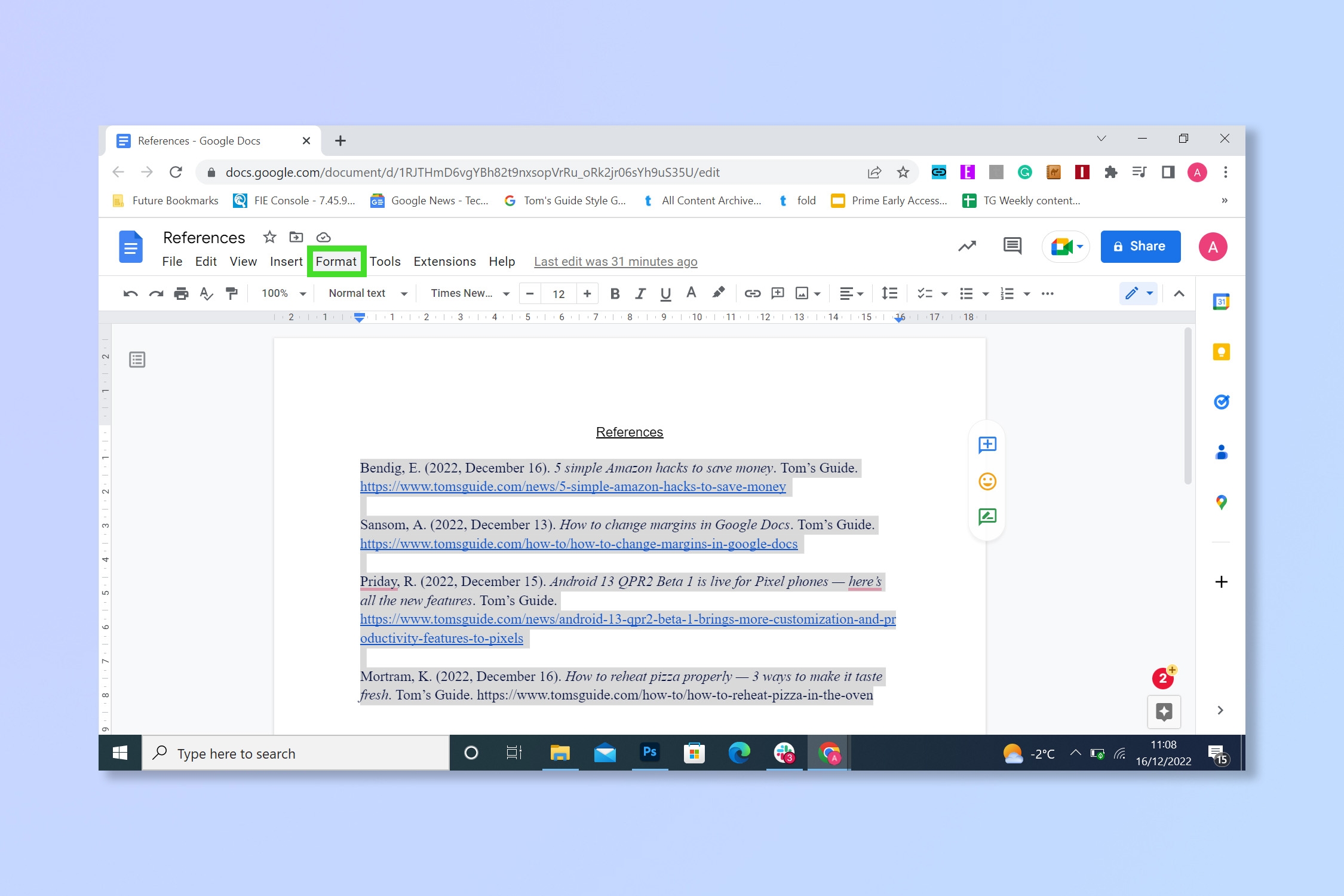Apply highlight color to selected text
Image resolution: width=1344 pixels, height=896 pixels.
719,293
